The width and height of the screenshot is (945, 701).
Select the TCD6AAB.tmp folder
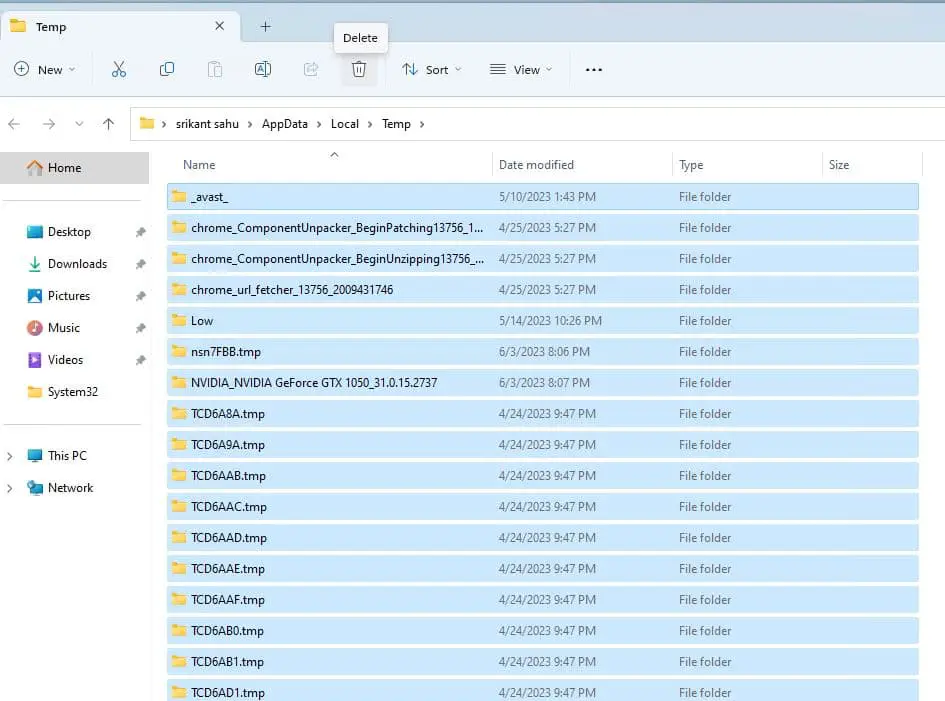tap(542, 476)
